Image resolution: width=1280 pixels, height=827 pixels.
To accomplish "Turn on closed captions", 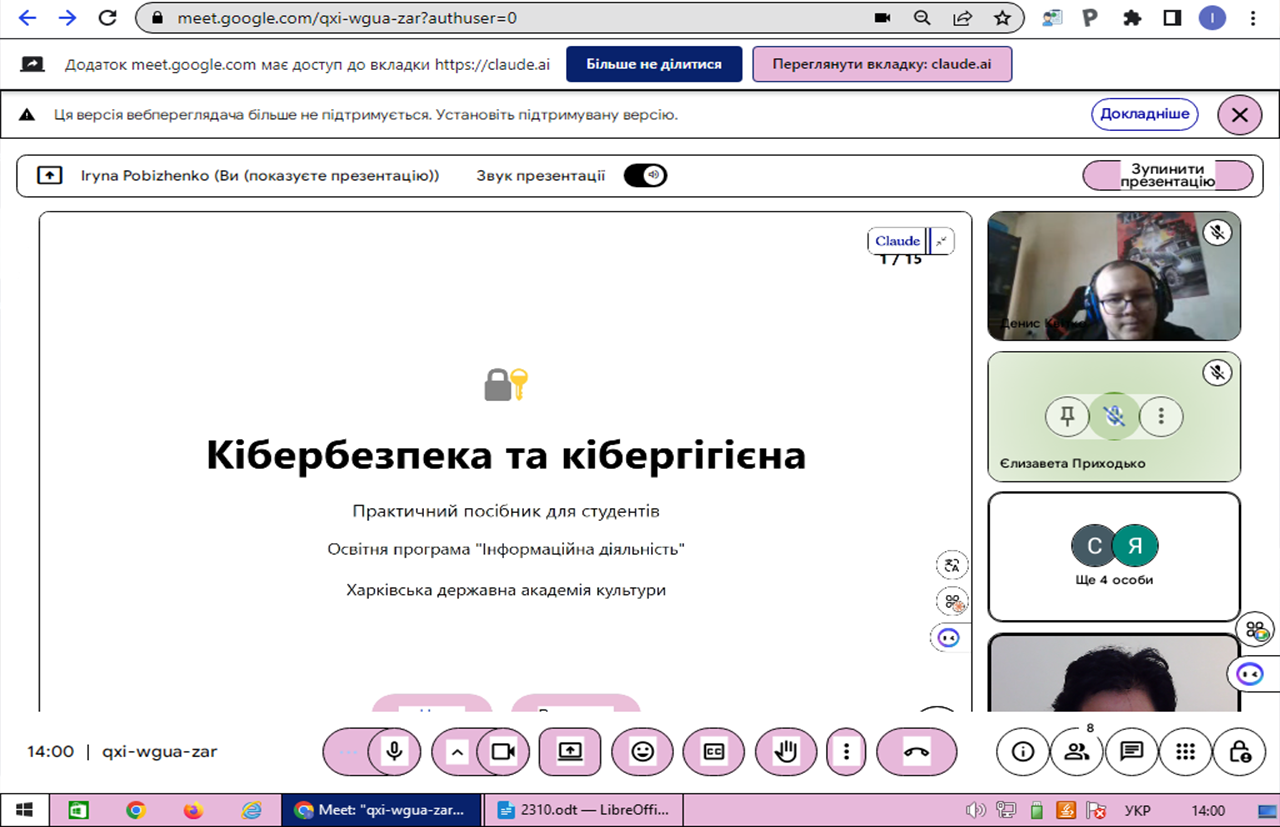I will click(713, 752).
